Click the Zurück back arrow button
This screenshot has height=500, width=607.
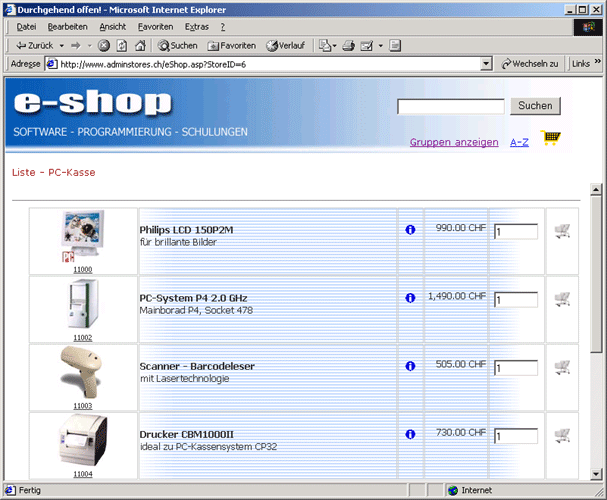34,46
